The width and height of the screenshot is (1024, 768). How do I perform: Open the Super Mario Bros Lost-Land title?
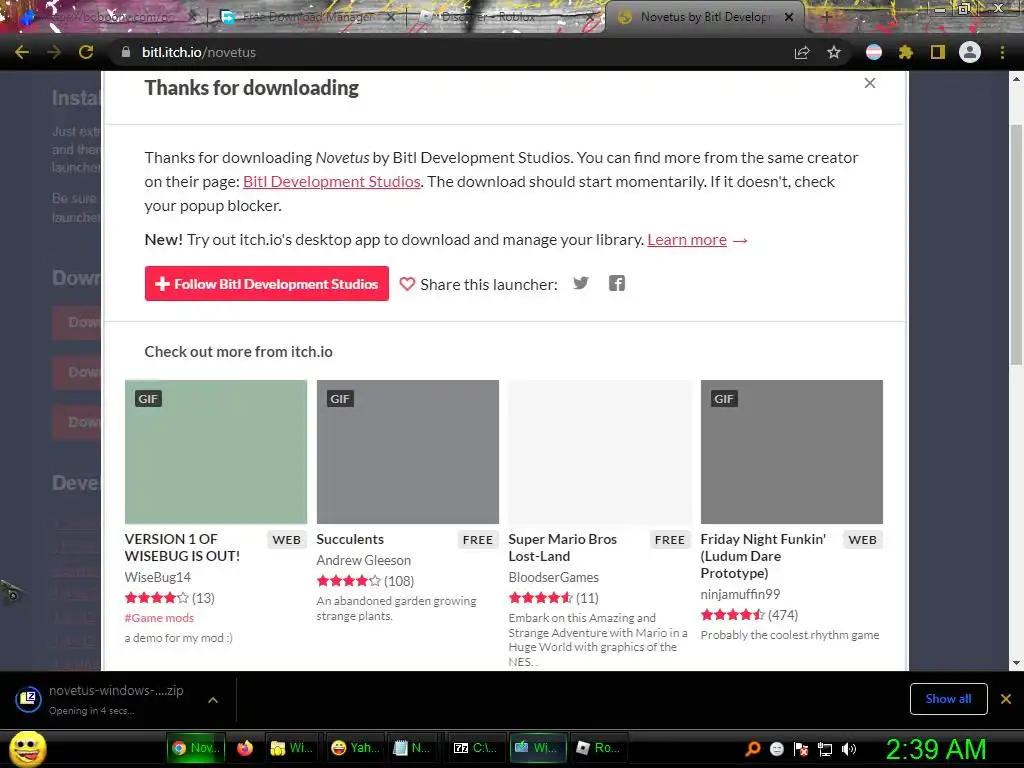pyautogui.click(x=562, y=547)
